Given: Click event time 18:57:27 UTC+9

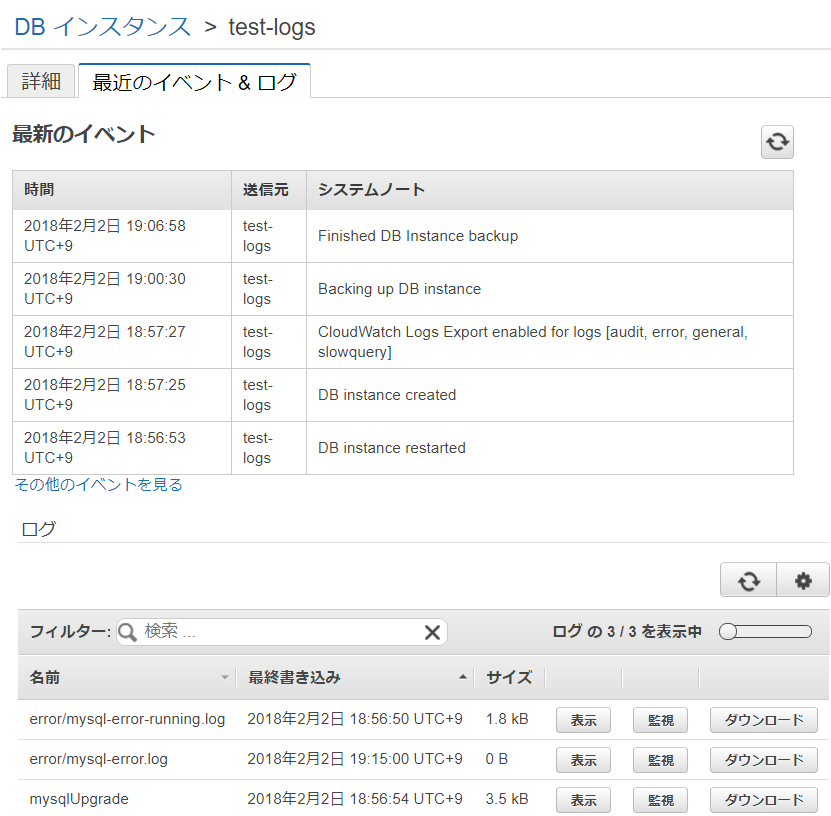Looking at the screenshot, I should tap(105, 342).
